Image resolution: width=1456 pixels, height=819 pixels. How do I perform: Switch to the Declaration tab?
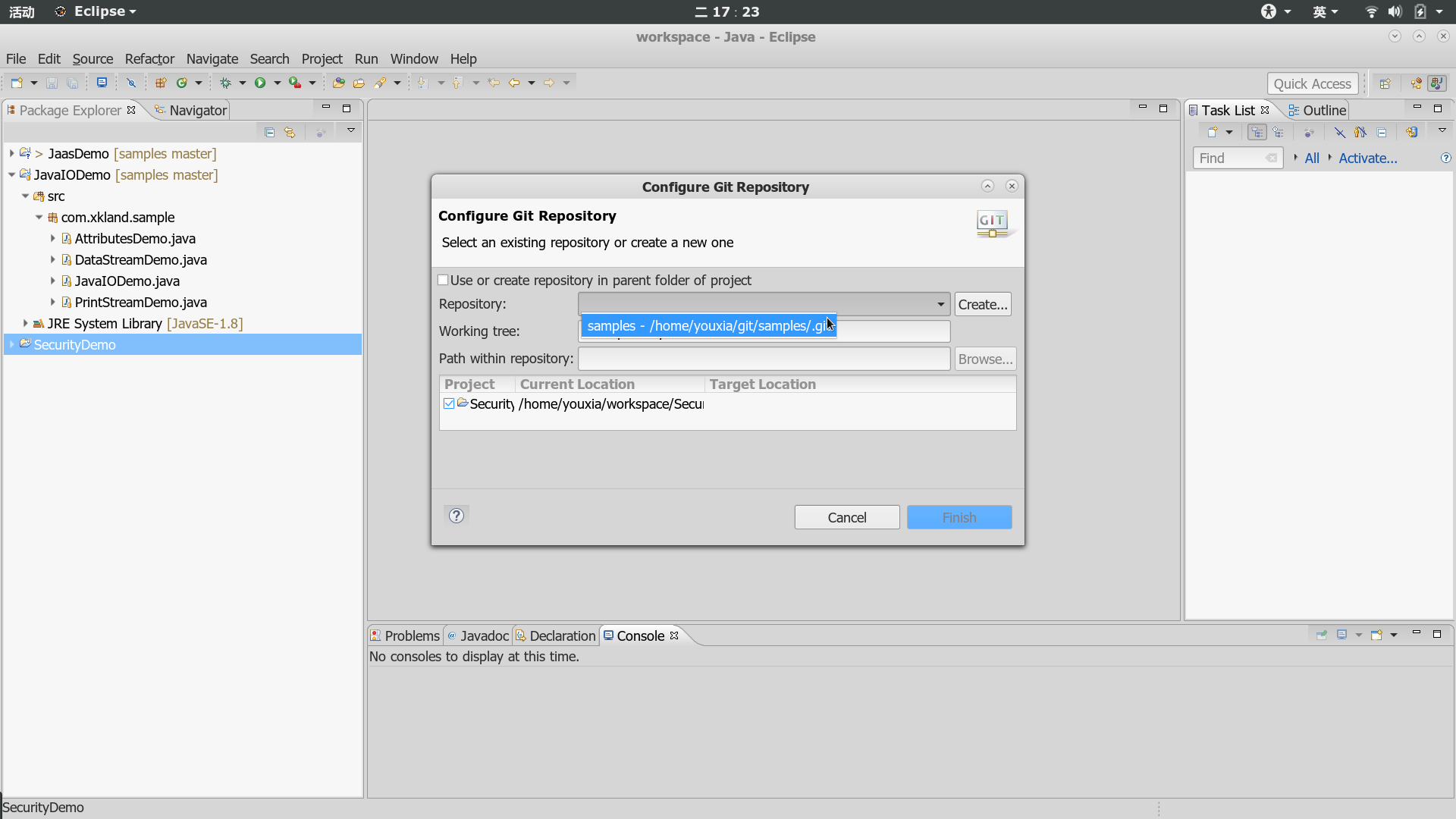click(555, 635)
